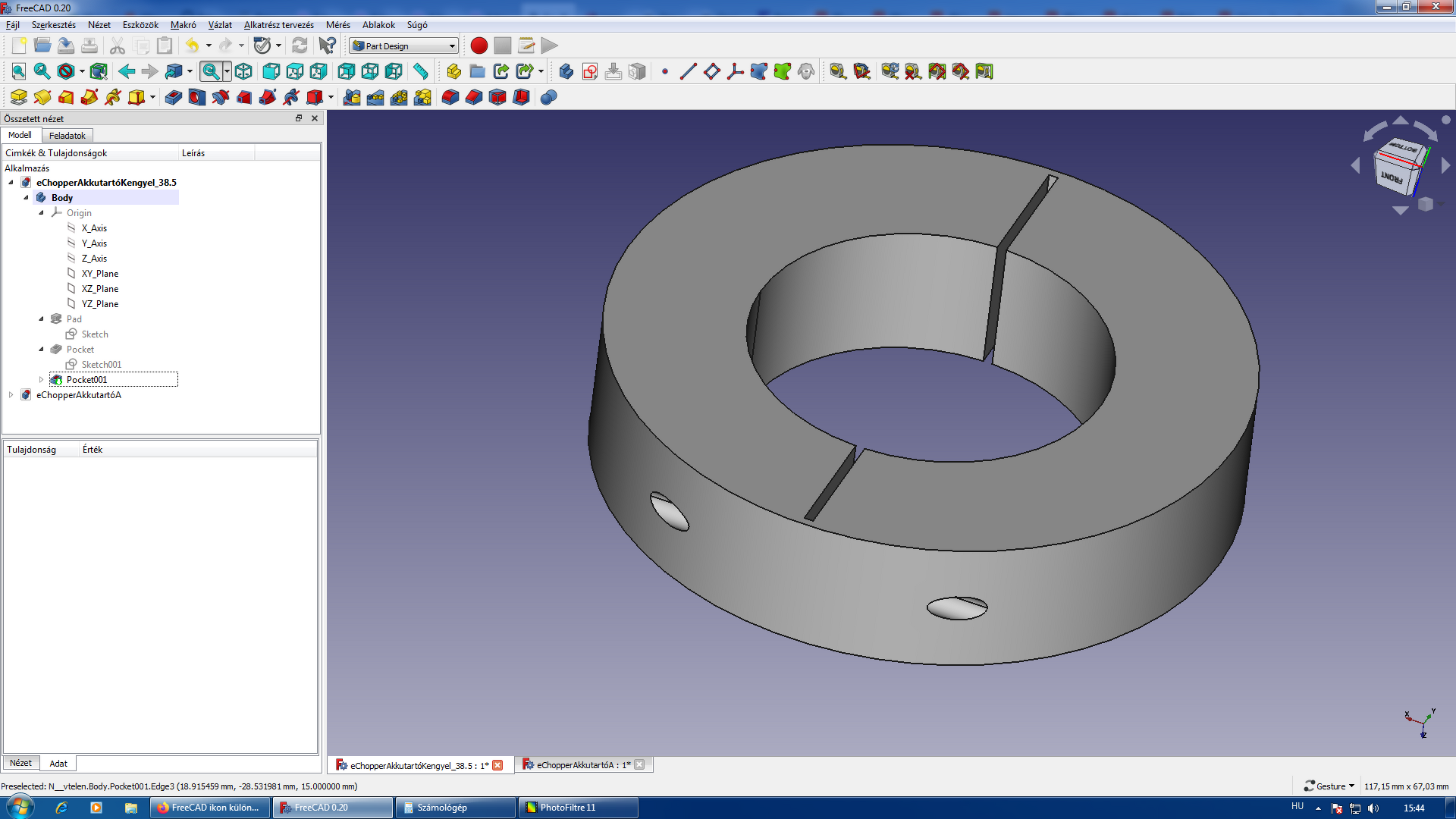Select the Groove tool

pyautogui.click(x=221, y=97)
